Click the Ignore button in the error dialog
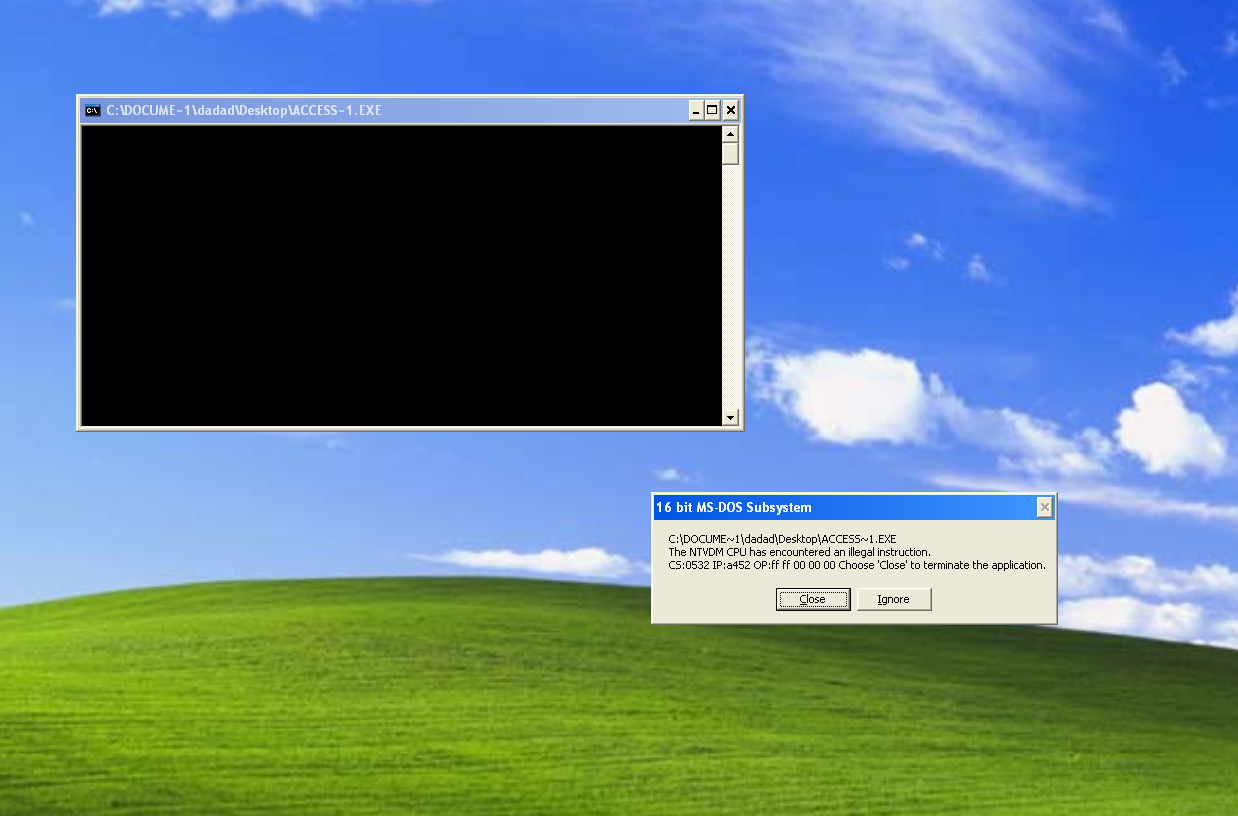This screenshot has height=816, width=1238. click(894, 599)
